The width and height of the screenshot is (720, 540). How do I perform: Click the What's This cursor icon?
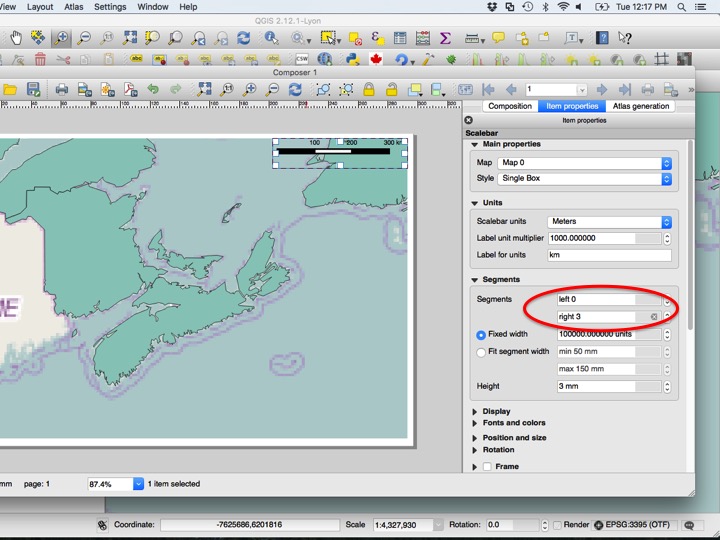point(624,38)
